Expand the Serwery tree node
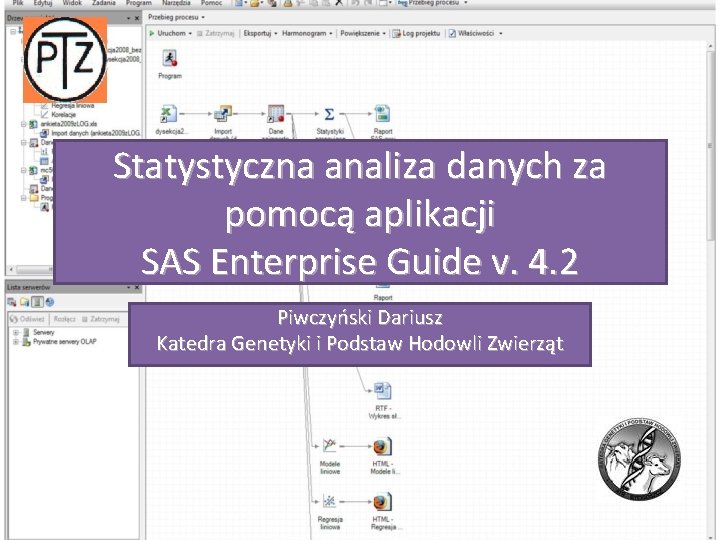The image size is (720, 540). (16, 332)
